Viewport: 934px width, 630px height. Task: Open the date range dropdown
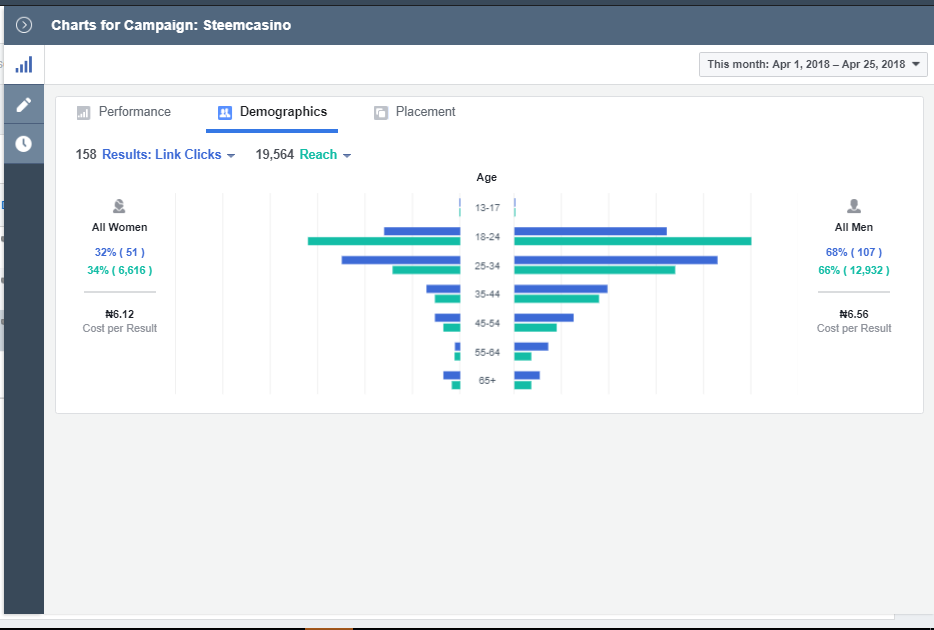[813, 64]
